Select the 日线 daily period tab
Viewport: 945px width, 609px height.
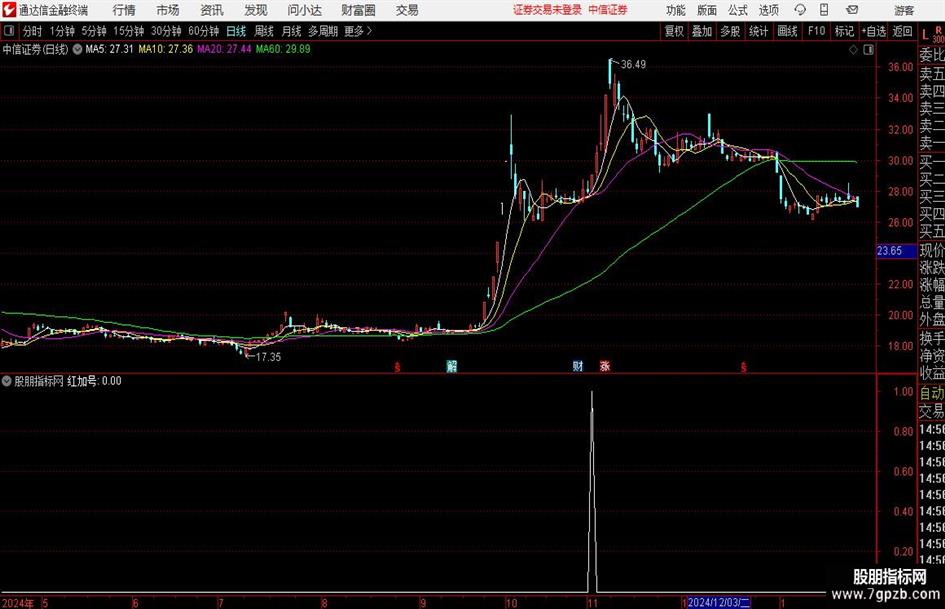tap(236, 31)
